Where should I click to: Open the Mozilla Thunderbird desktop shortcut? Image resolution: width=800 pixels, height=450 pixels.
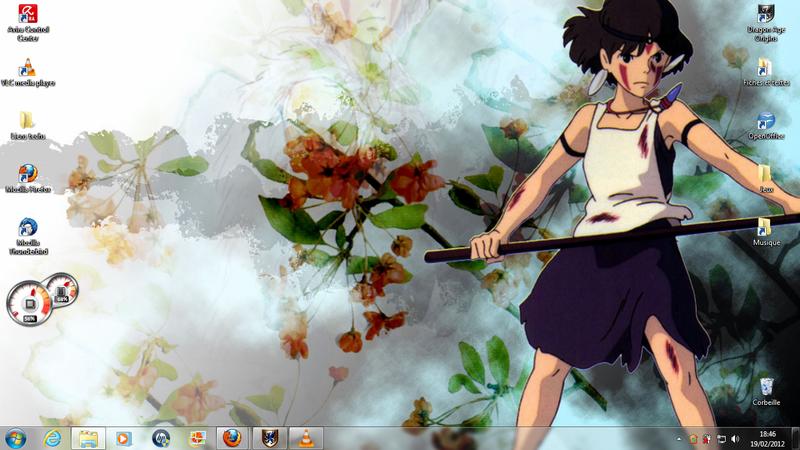[x=28, y=236]
